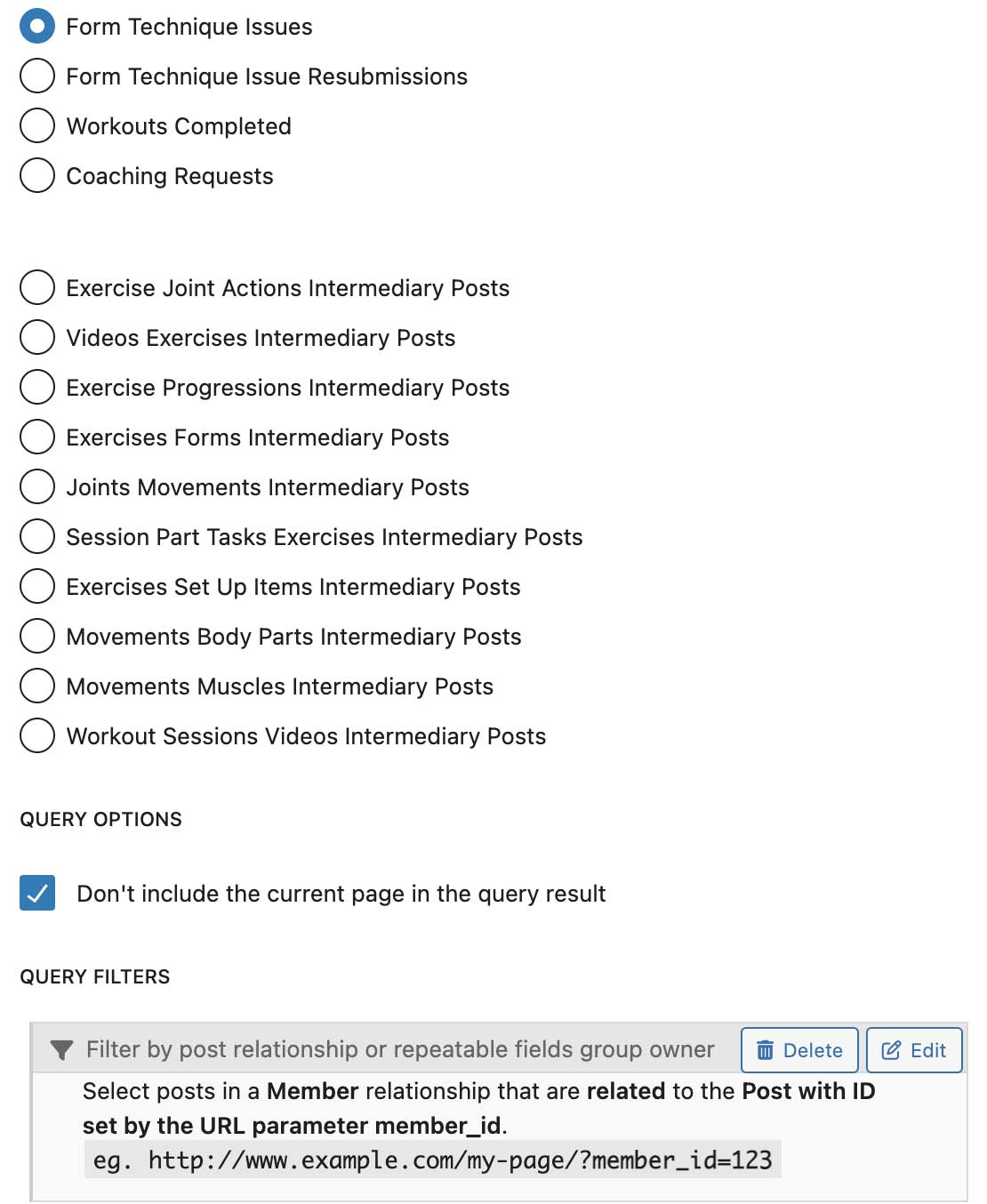The width and height of the screenshot is (987, 1204).
Task: Choose Form Technique Issue Resubmissions
Action: tap(37, 76)
